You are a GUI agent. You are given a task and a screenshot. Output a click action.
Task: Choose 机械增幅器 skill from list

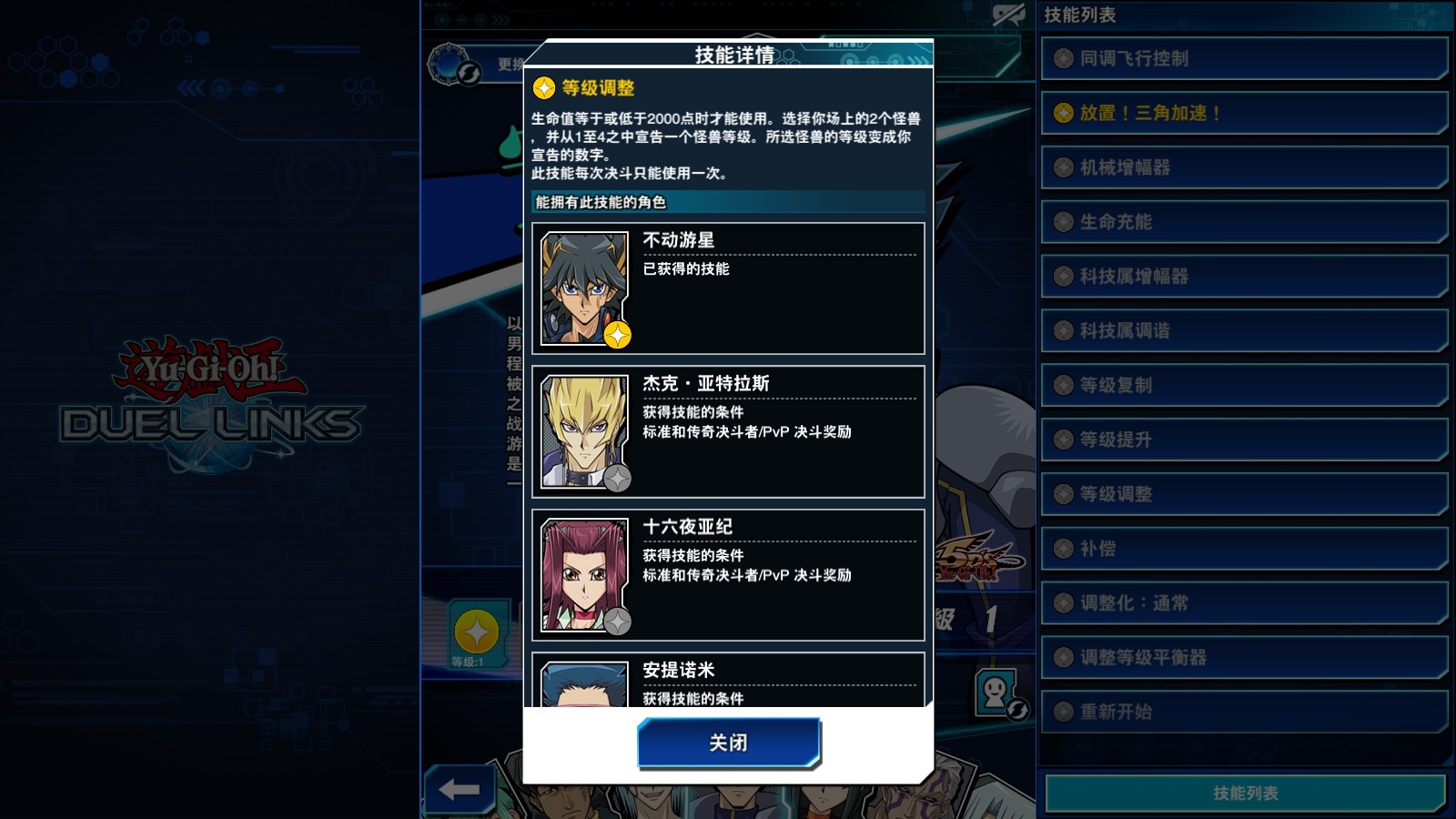pyautogui.click(x=1244, y=167)
